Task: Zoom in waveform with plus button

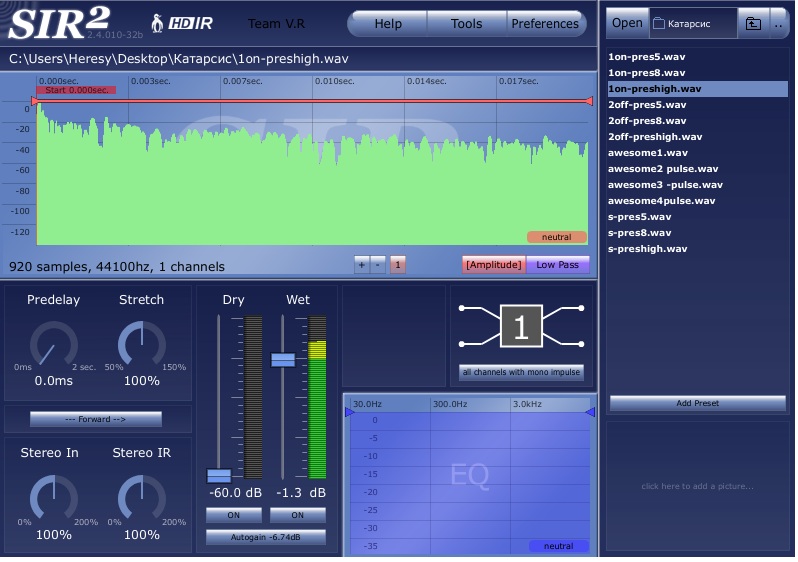Action: click(362, 265)
